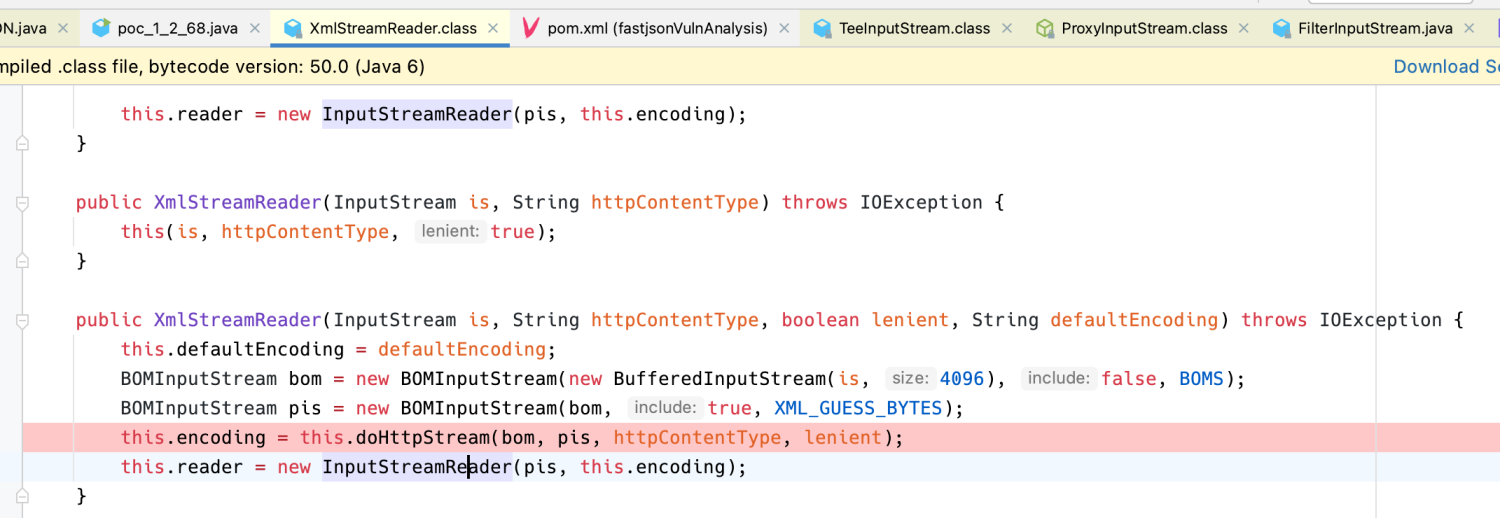The width and height of the screenshot is (1500, 518).
Task: Close the TeeInputStream.class tab
Action: coord(1007,28)
